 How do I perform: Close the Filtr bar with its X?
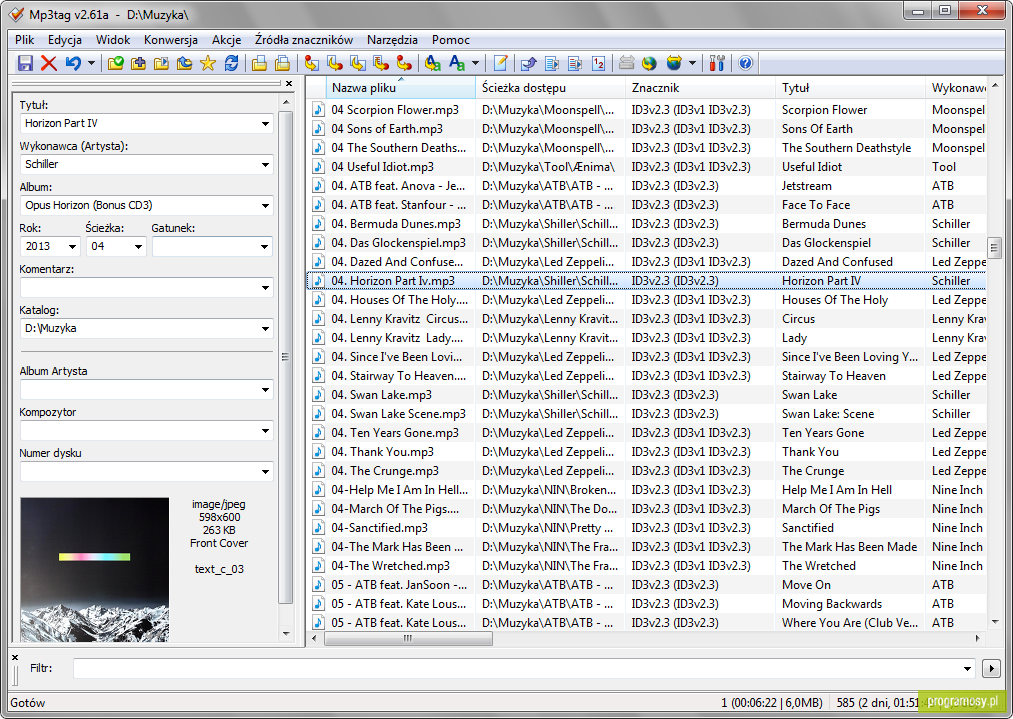click(x=15, y=658)
